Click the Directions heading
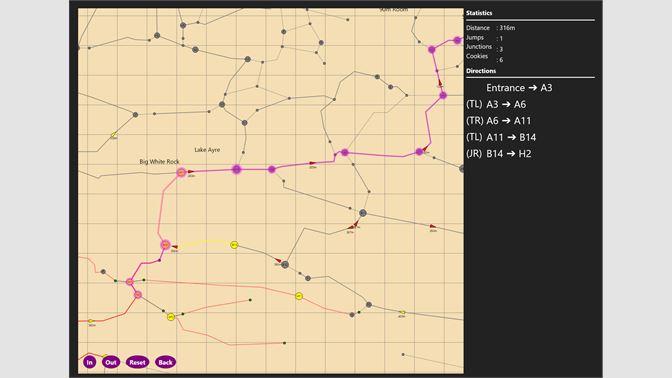 (481, 71)
